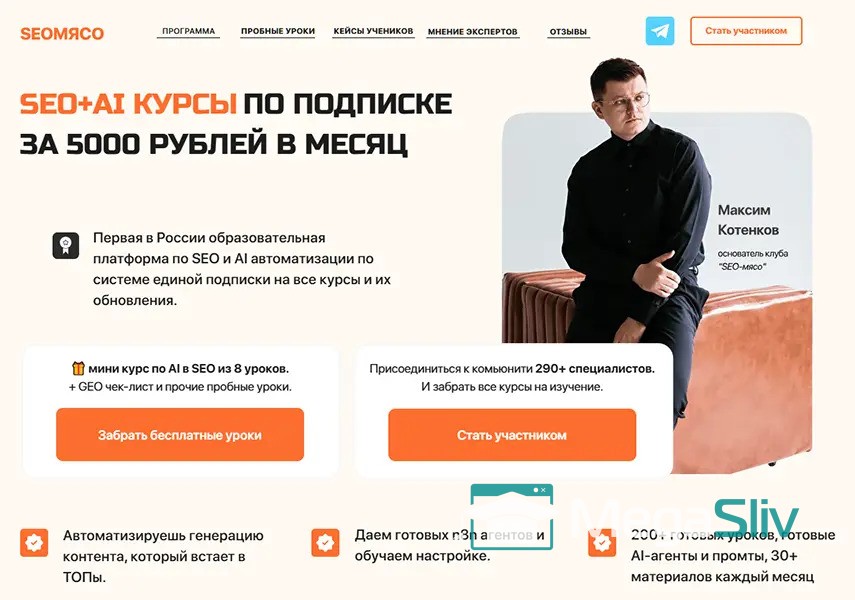Click the photo of Максим Котенков
Image resolution: width=855 pixels, height=600 pixels.
[657, 265]
